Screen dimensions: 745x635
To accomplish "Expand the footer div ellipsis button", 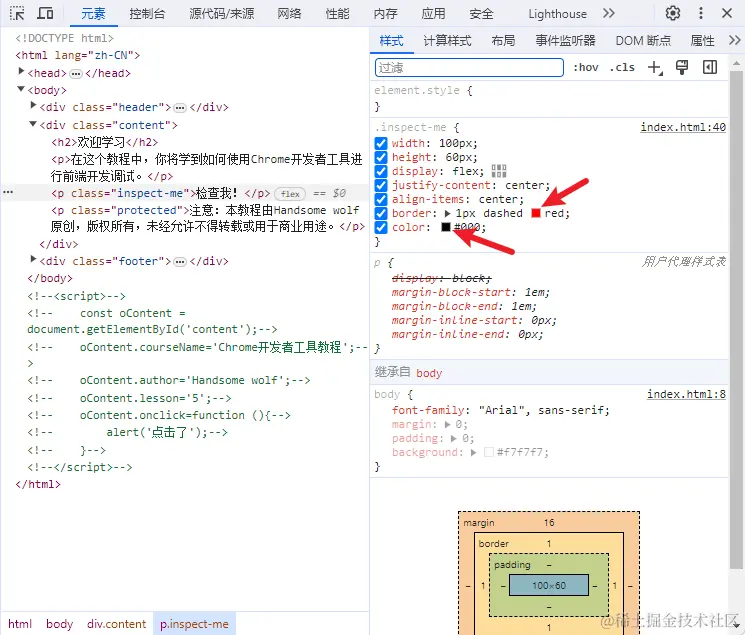I will point(180,262).
